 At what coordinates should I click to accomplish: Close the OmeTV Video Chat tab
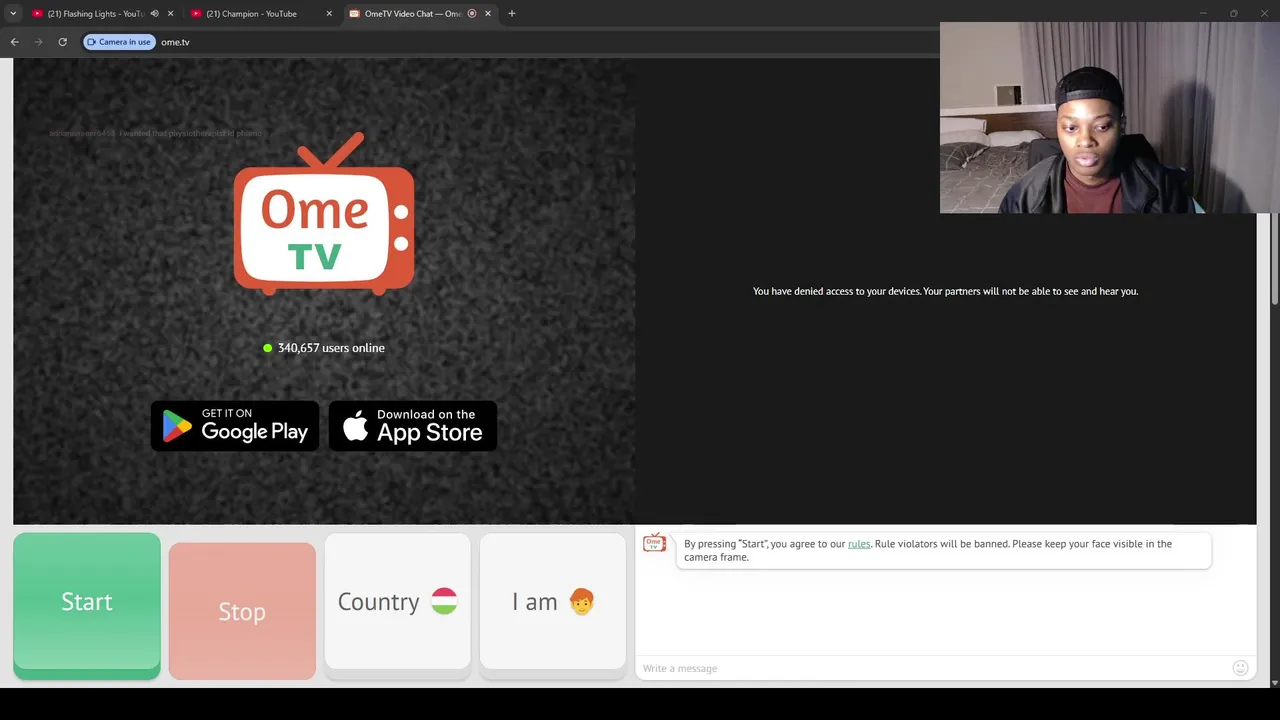point(487,13)
